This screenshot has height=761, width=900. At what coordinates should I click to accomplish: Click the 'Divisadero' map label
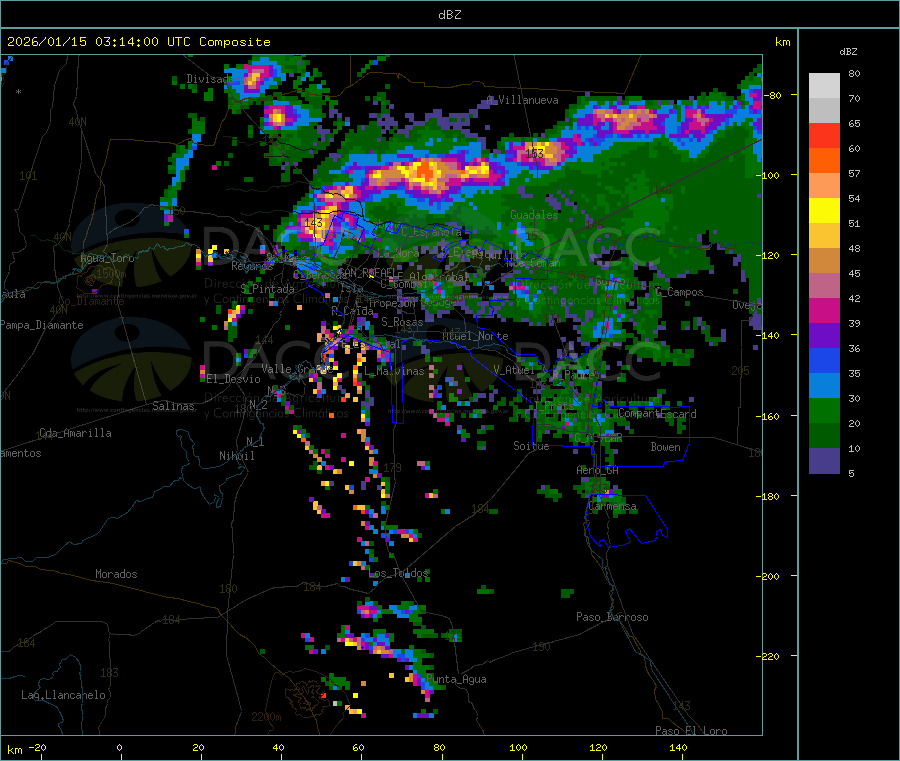point(215,79)
